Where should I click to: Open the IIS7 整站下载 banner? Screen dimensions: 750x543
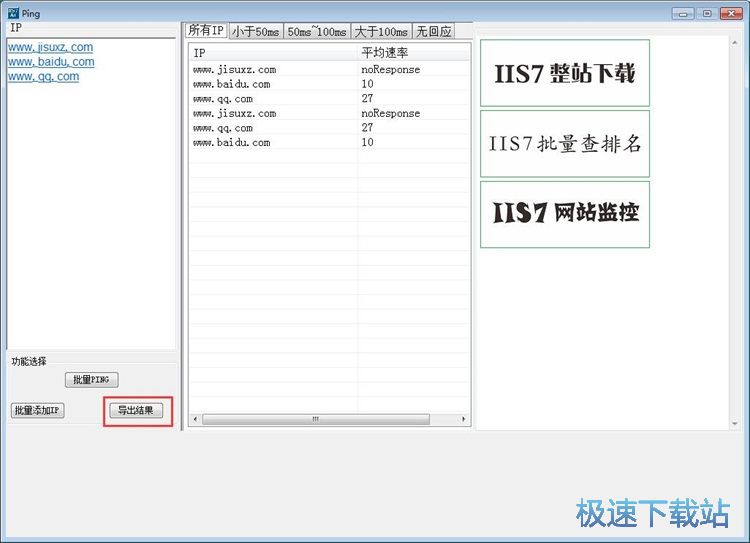tap(565, 73)
